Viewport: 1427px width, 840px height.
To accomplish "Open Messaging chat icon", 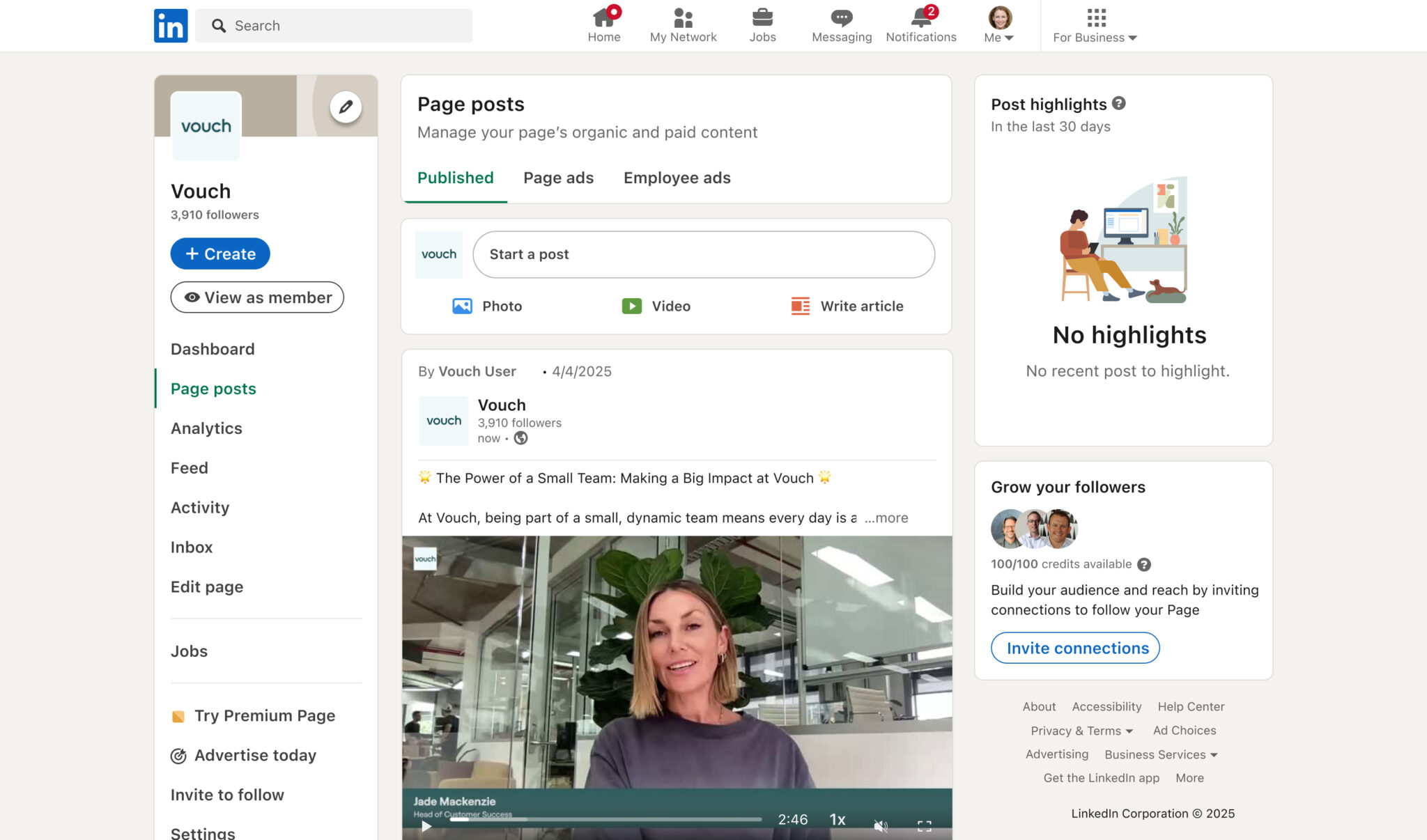I will [x=842, y=25].
